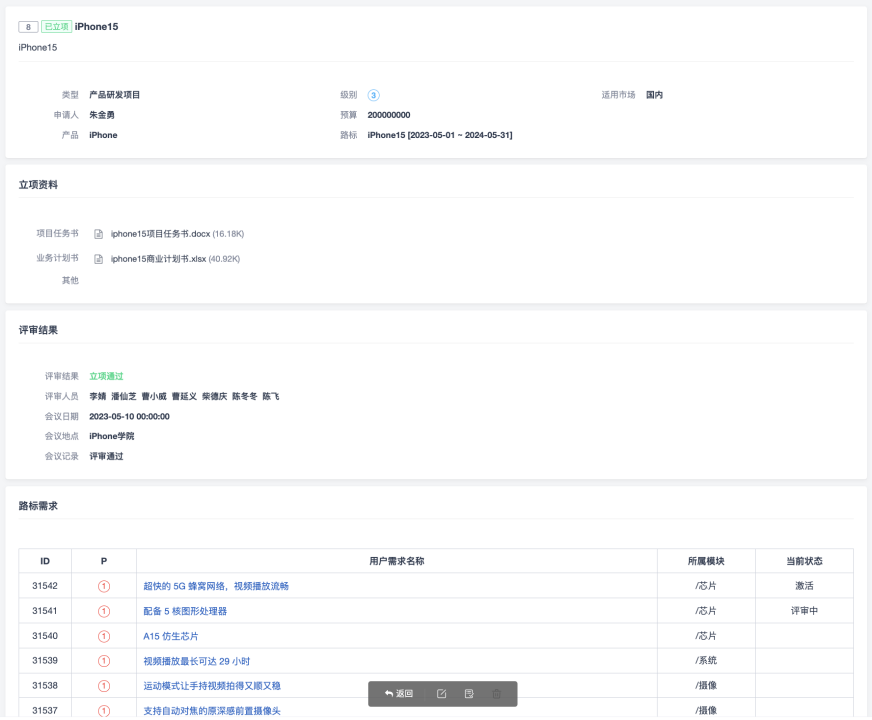872x720 pixels.
Task: Click meeting date 2023-05-10 00:00:00
Action: 129,416
